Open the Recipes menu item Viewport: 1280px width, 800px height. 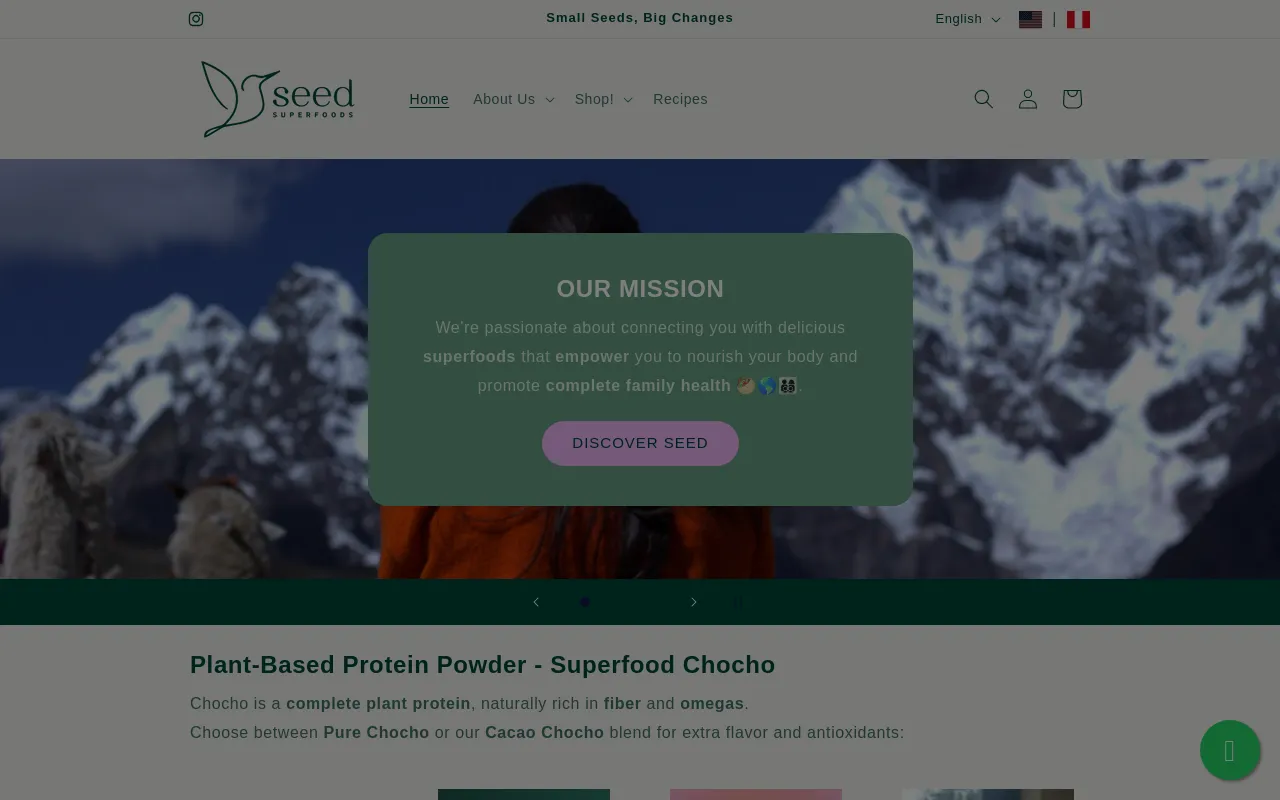click(x=680, y=99)
